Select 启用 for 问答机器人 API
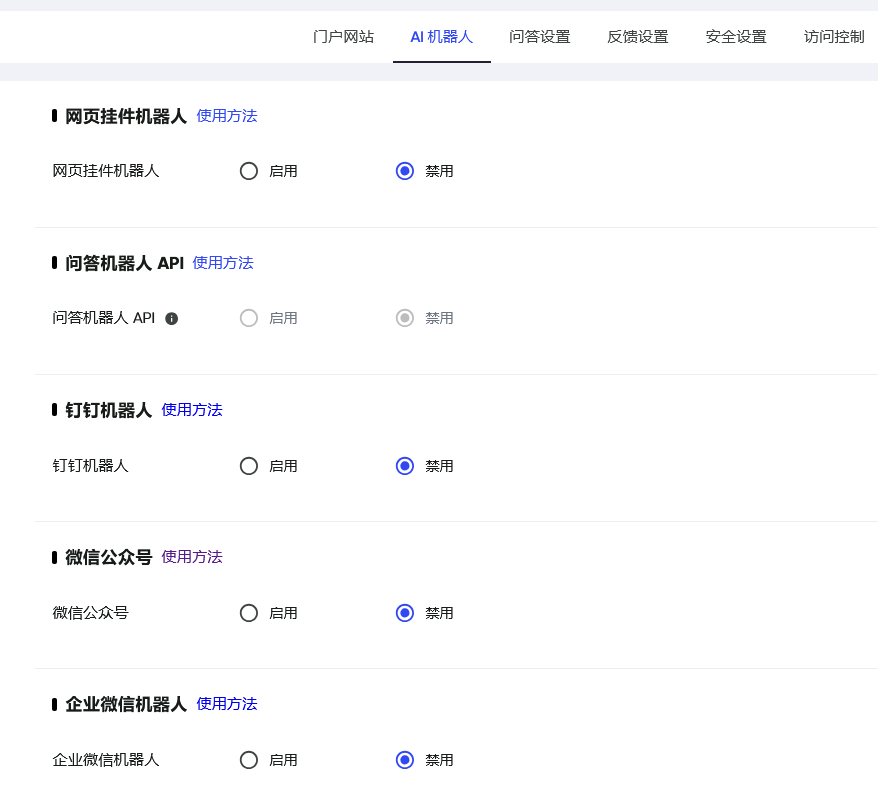 (x=249, y=318)
